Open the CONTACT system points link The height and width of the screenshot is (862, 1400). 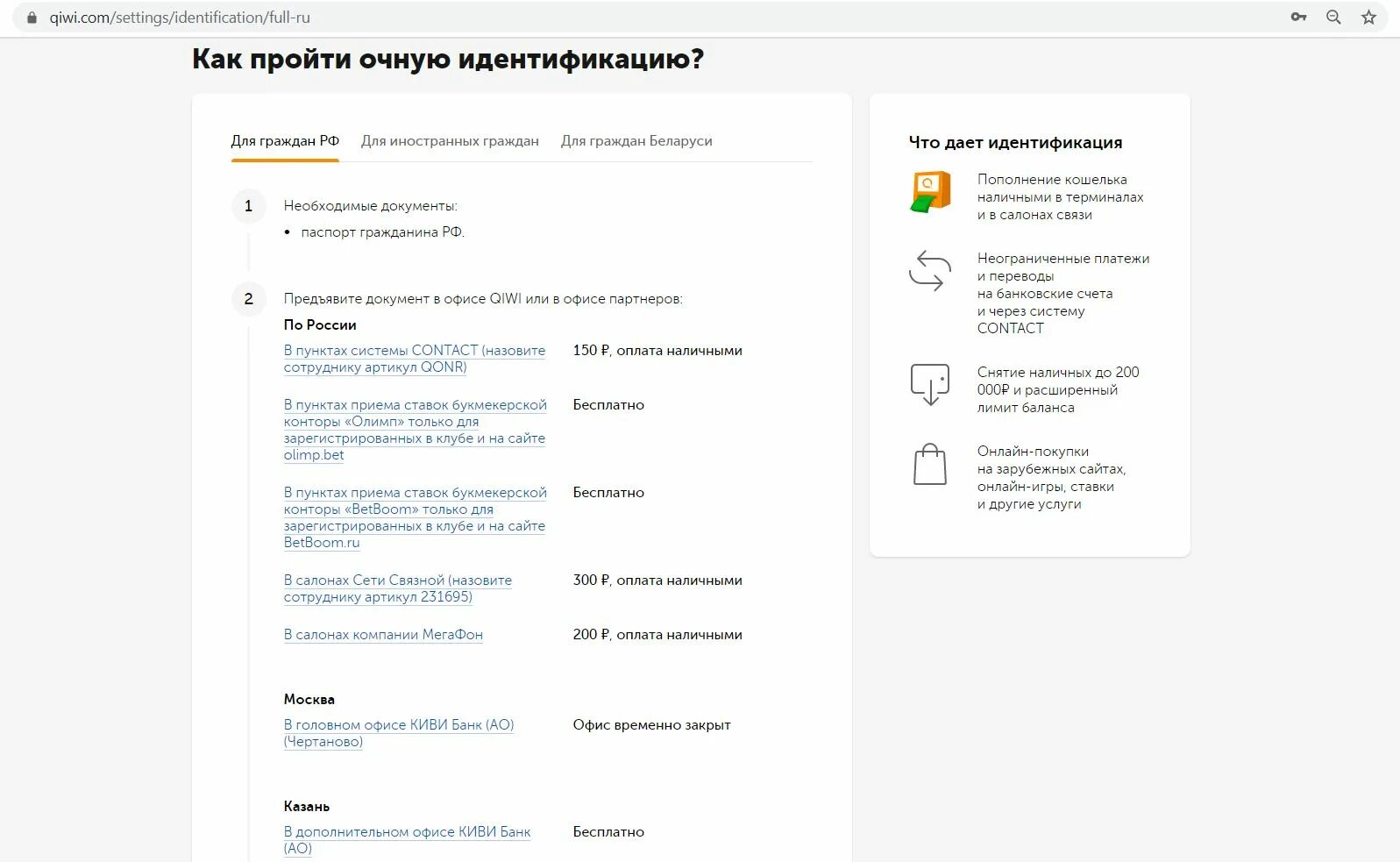point(415,359)
